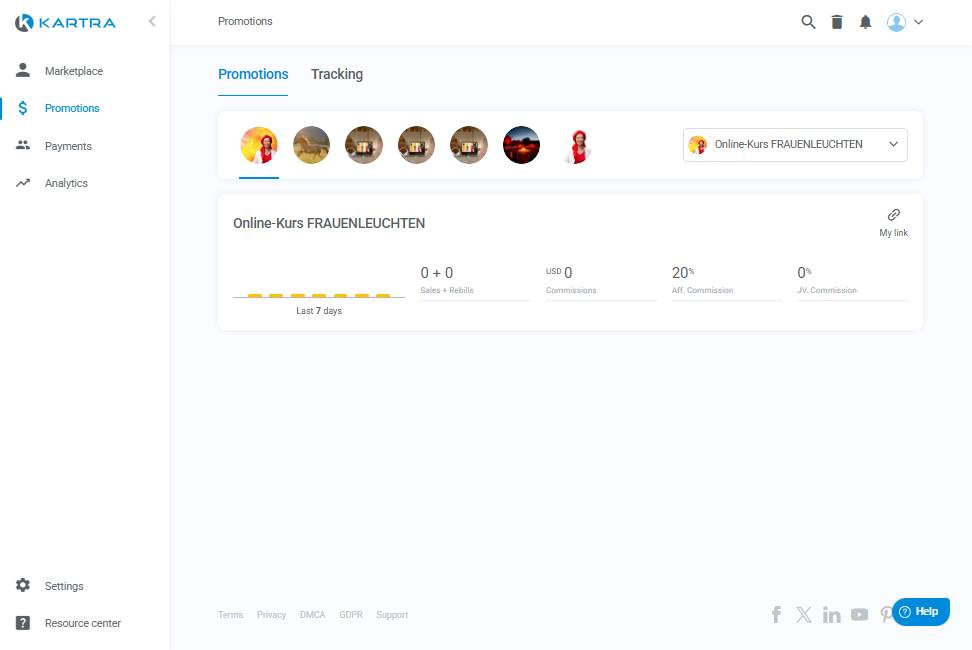The image size is (972, 650).
Task: Click the Marketplace person icon
Action: tap(23, 70)
